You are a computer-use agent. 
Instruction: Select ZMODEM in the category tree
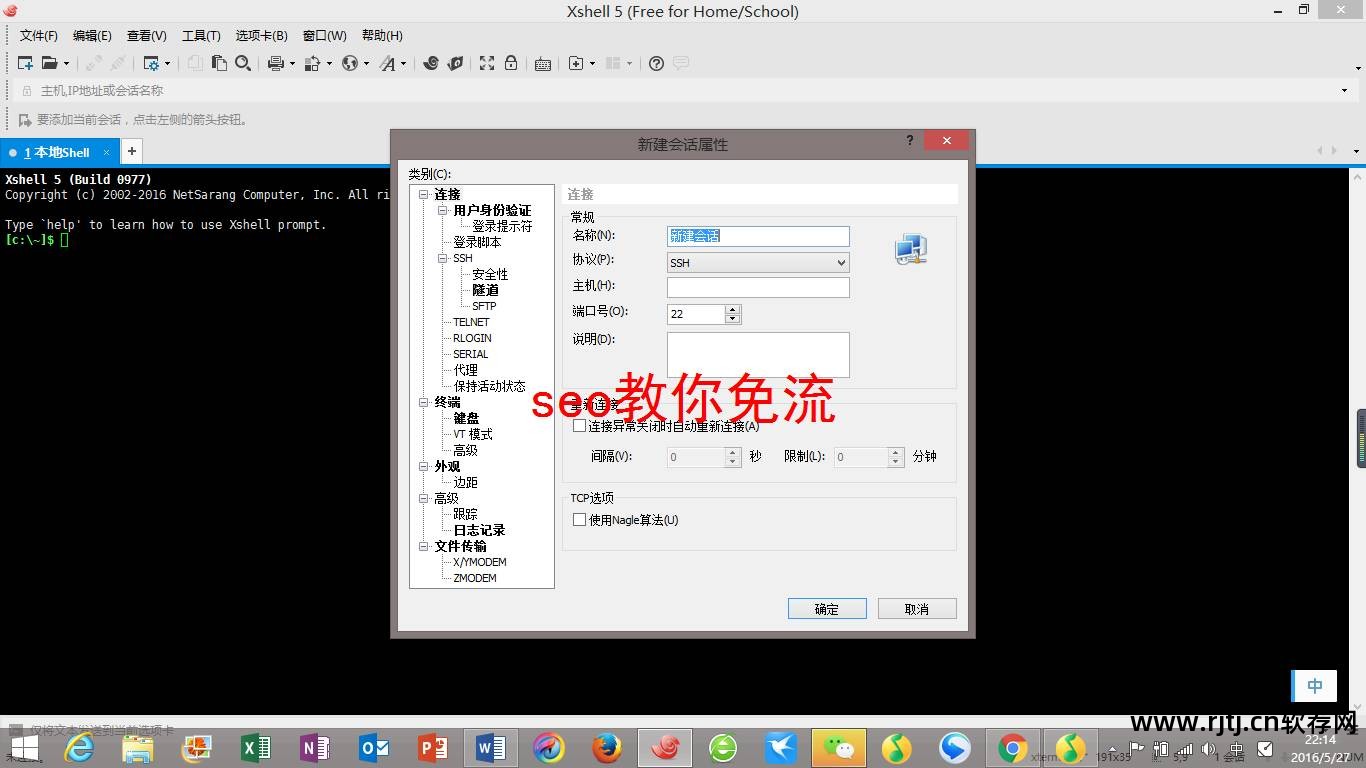pyautogui.click(x=474, y=578)
